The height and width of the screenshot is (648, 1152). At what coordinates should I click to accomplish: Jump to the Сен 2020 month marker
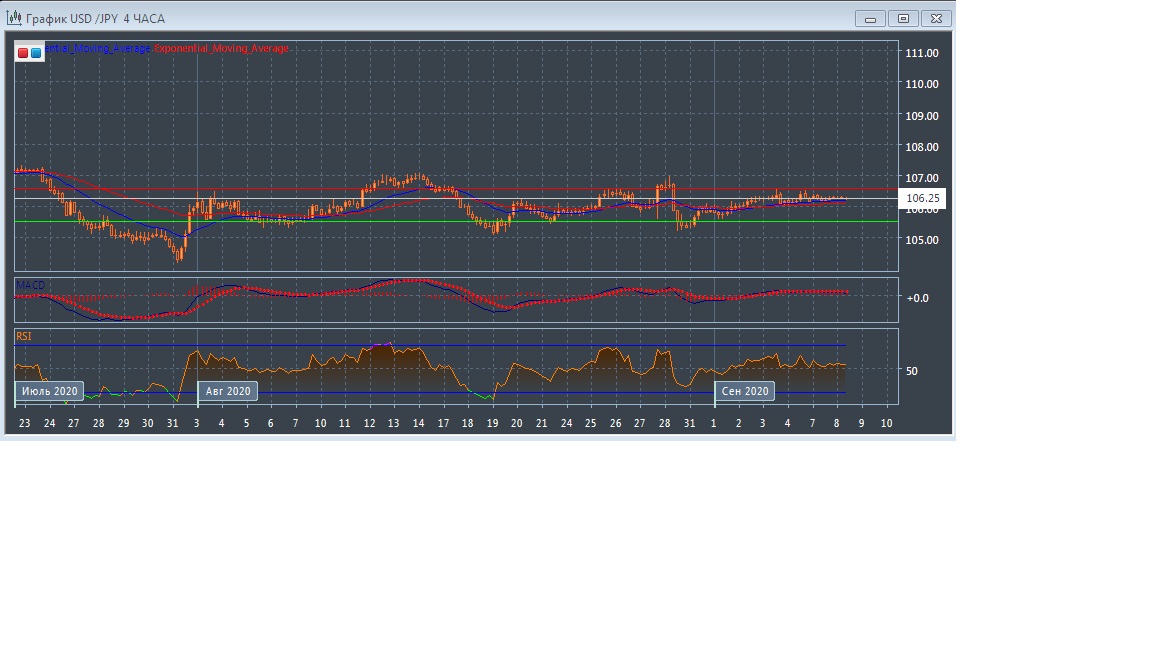tap(745, 391)
